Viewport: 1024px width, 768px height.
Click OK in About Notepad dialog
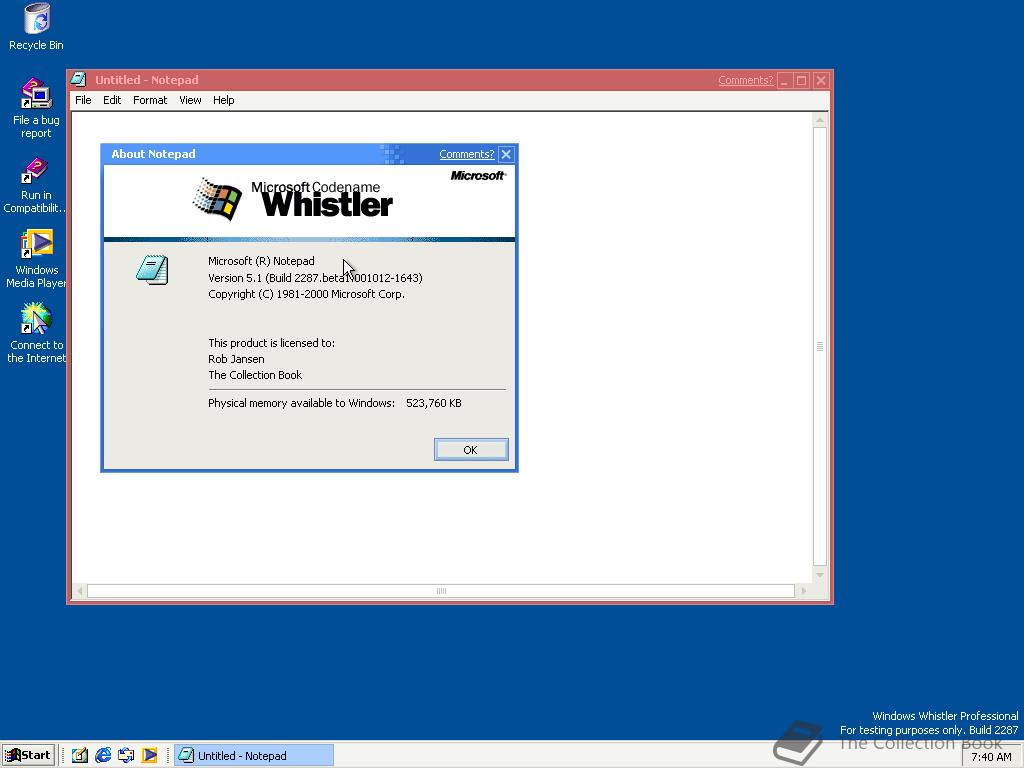471,450
